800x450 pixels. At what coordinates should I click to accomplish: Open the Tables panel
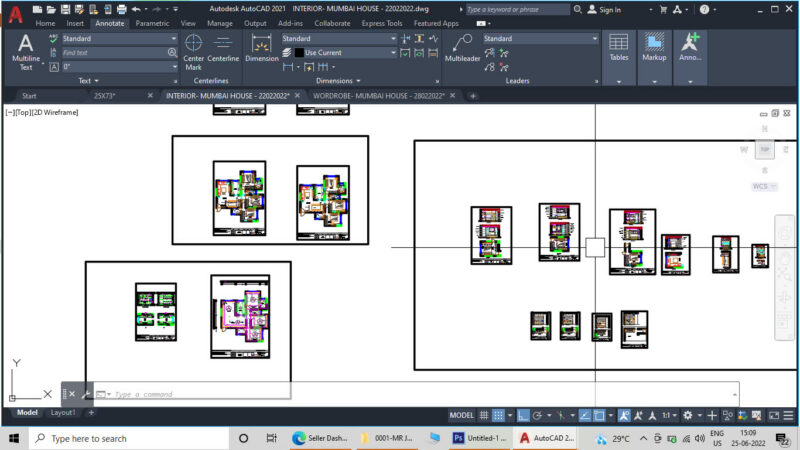619,57
